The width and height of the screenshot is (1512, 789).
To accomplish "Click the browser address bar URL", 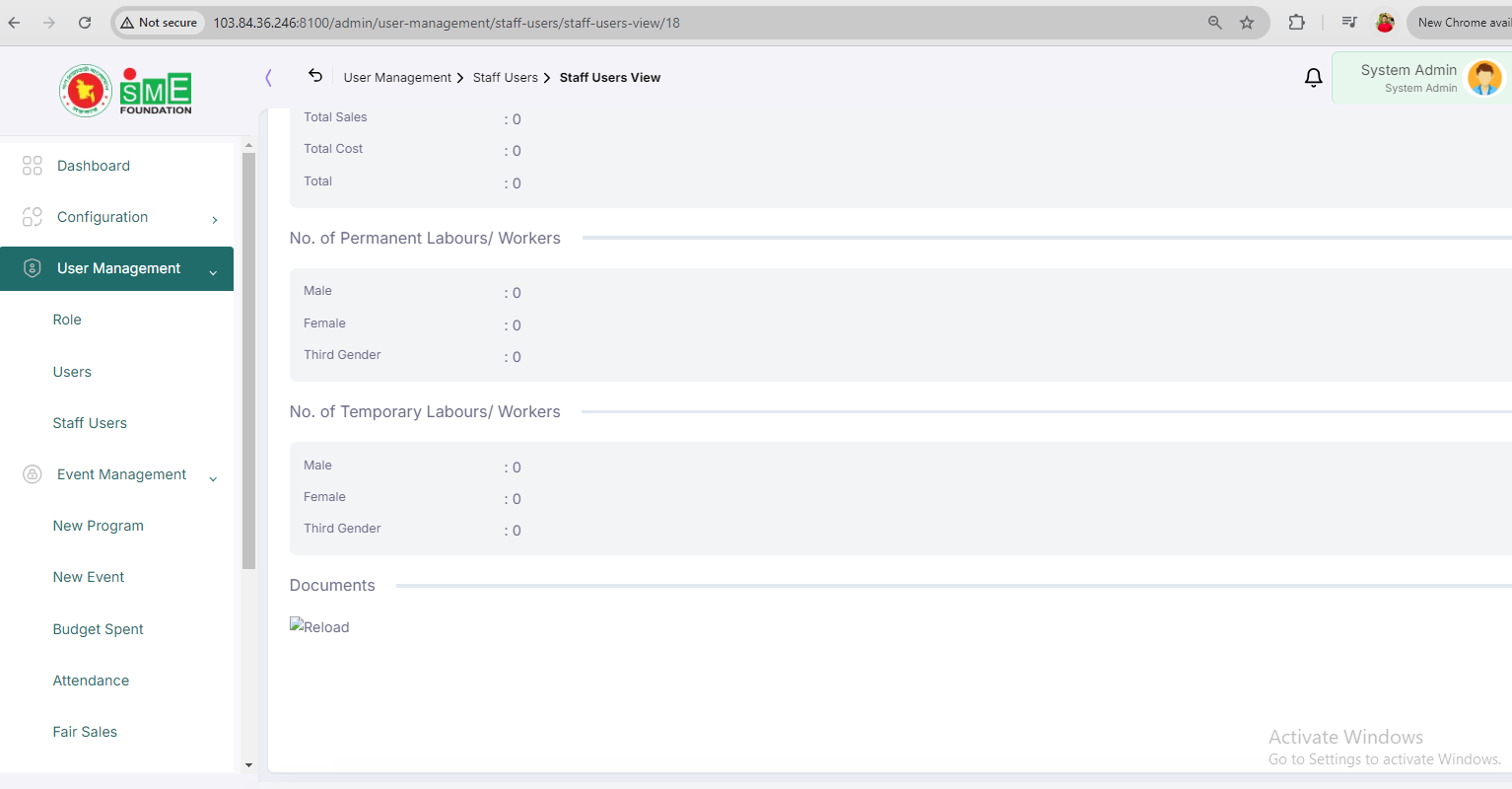I will (x=447, y=23).
